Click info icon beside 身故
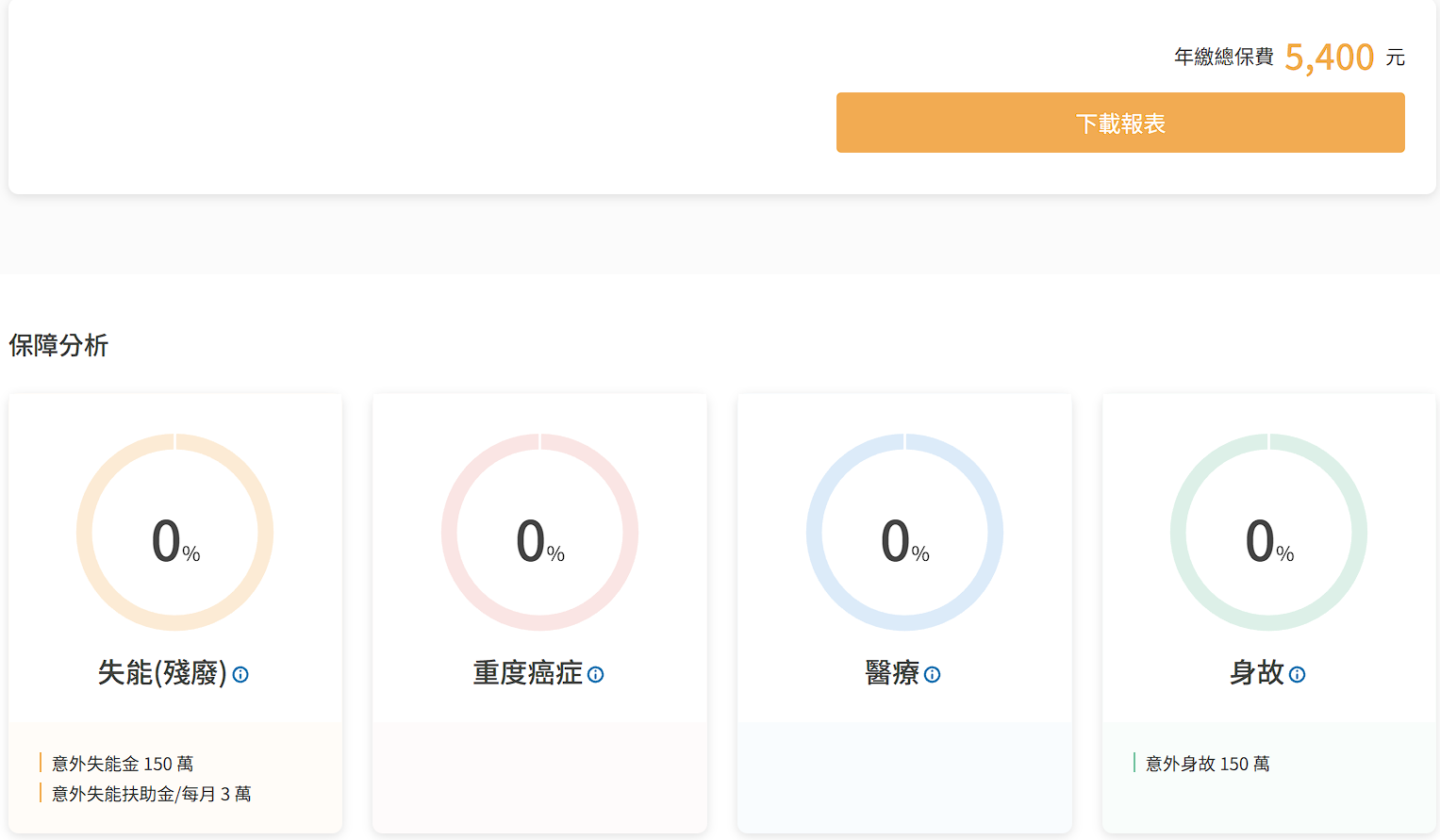This screenshot has height=840, width=1440. (x=1297, y=674)
